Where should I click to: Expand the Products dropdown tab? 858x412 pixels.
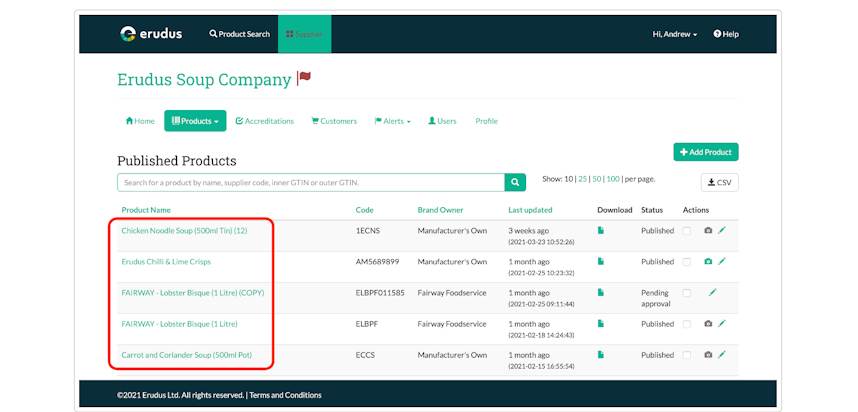[195, 121]
